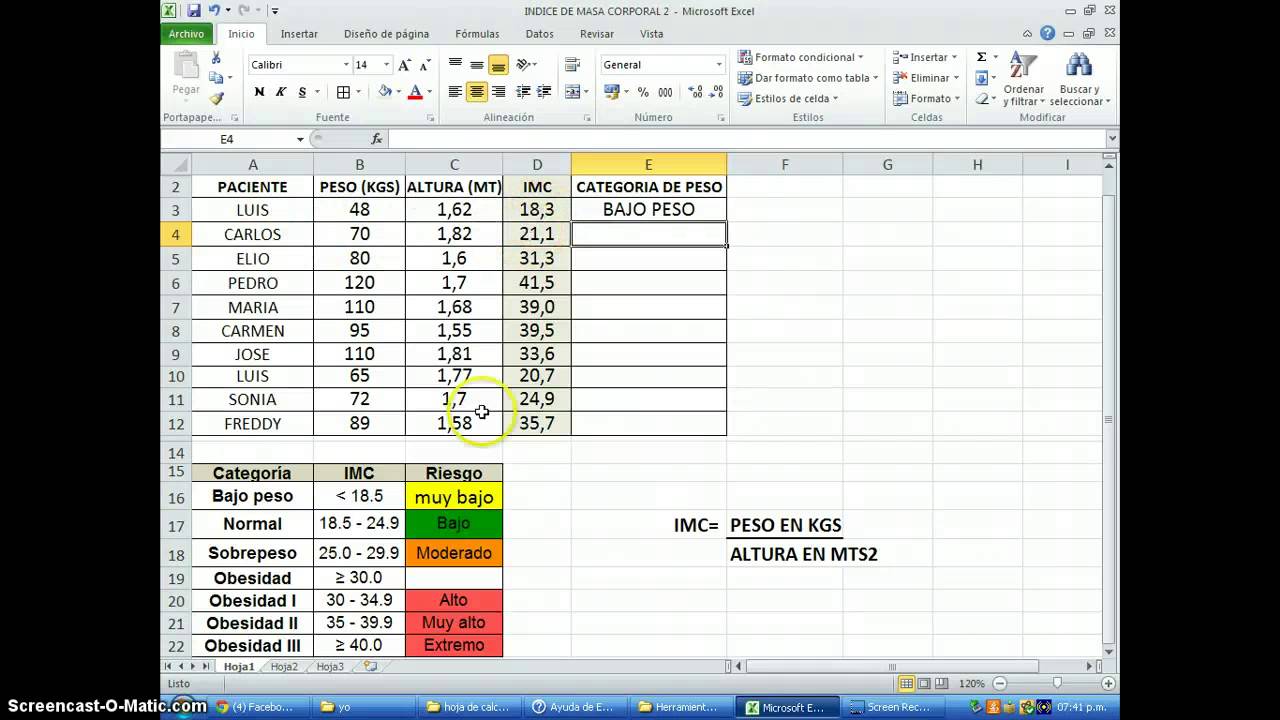Click the top align icon
Image resolution: width=1280 pixels, height=720 pixels.
[455, 65]
